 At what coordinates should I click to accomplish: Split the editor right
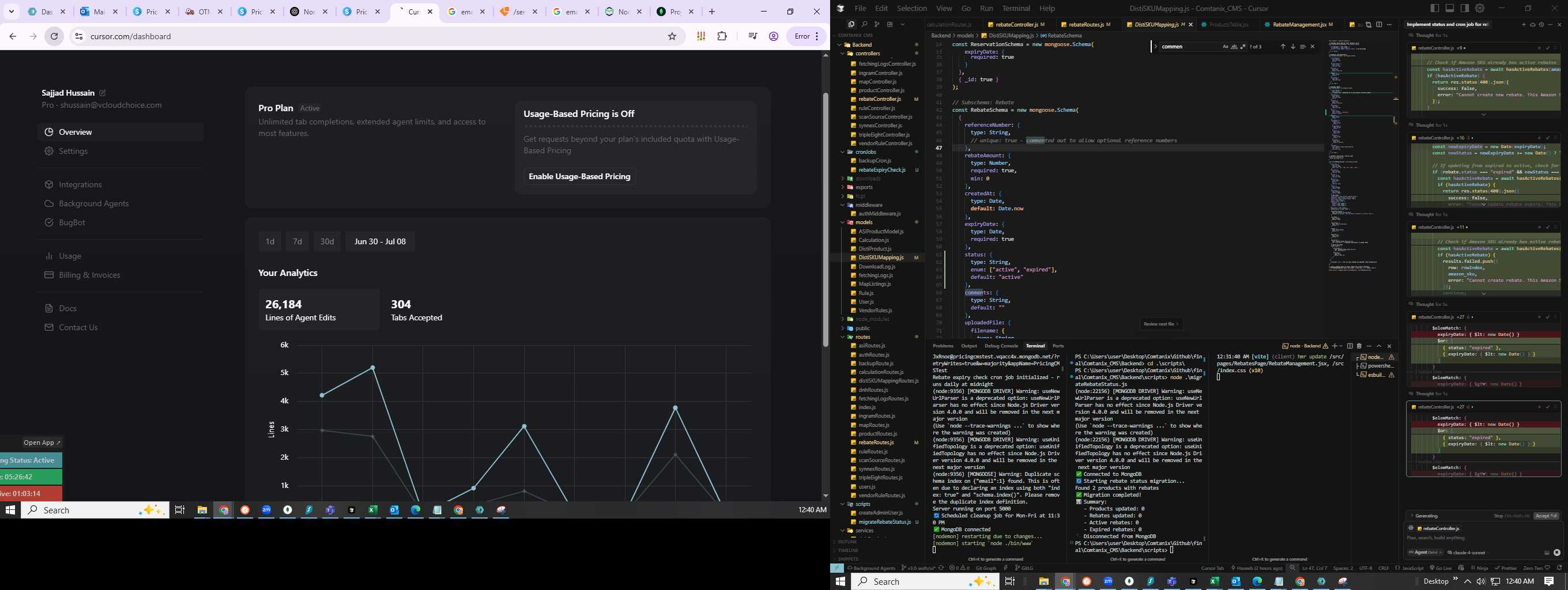(x=1379, y=25)
